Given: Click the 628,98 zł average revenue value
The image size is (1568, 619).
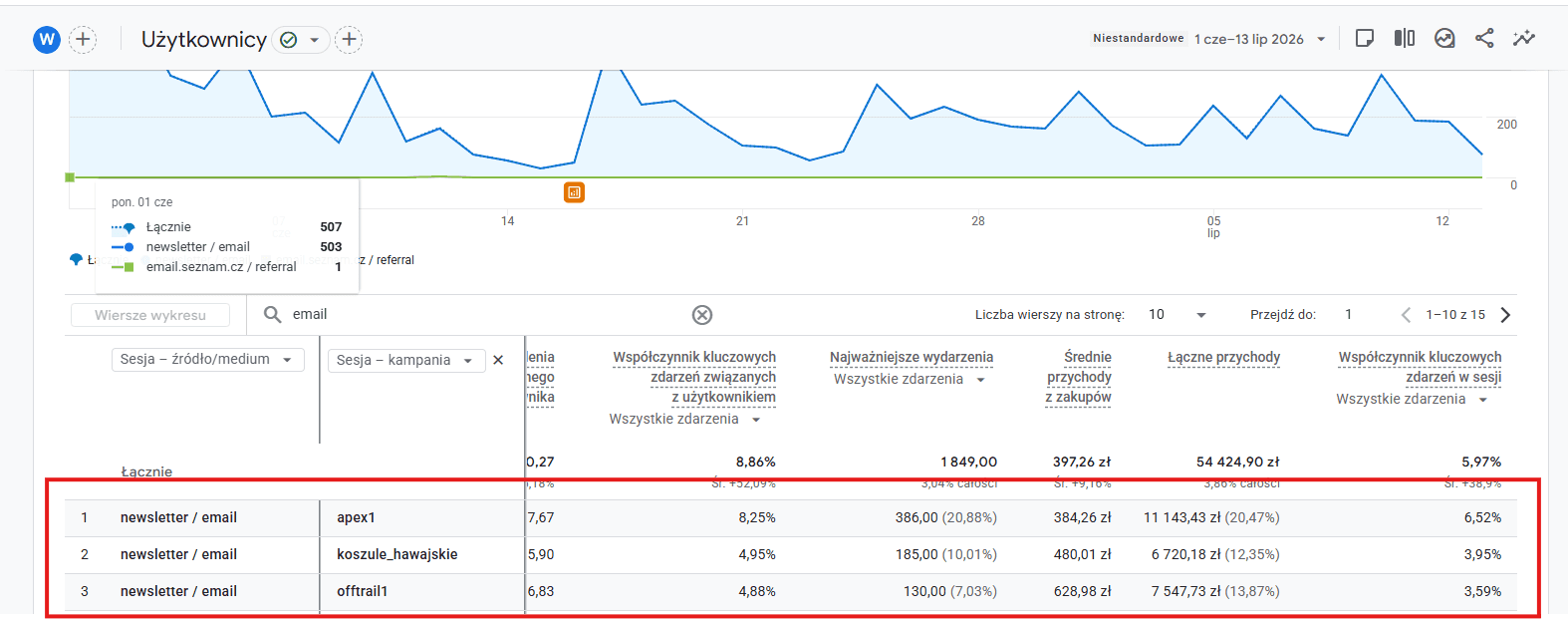Looking at the screenshot, I should coord(1082,591).
